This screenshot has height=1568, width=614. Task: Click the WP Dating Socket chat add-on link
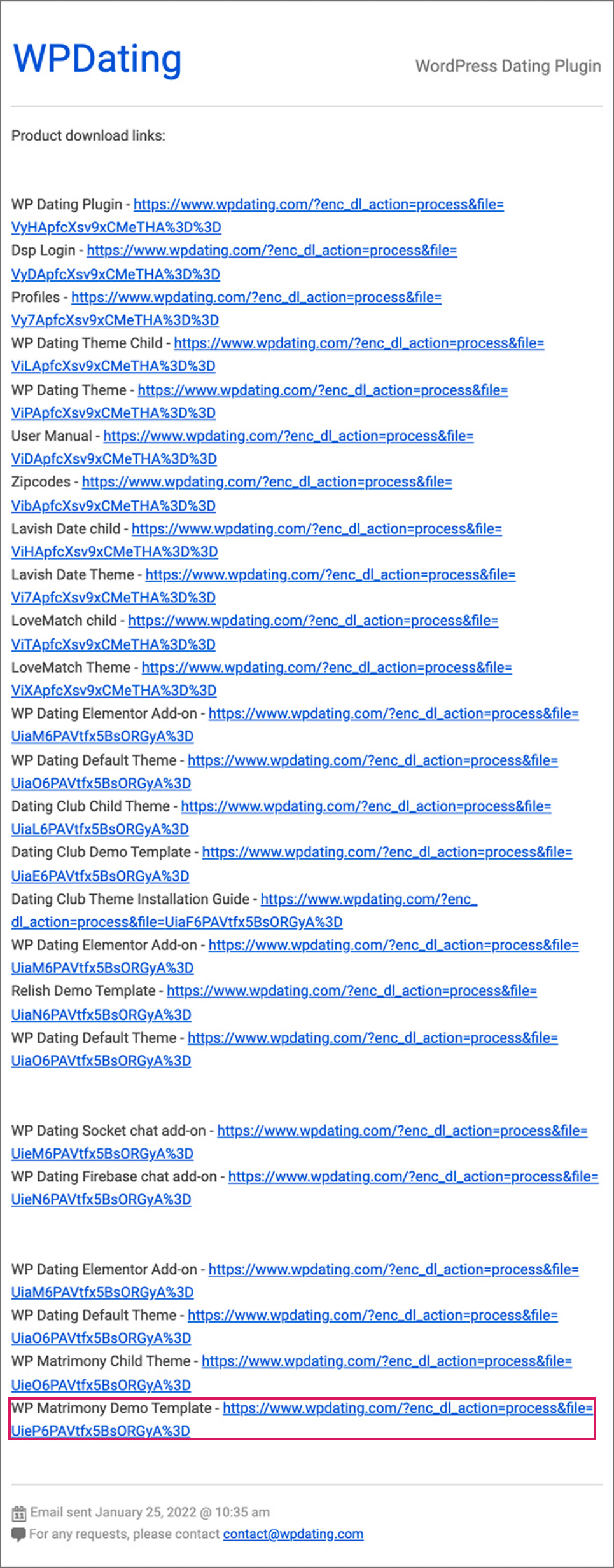pyautogui.click(x=402, y=1131)
